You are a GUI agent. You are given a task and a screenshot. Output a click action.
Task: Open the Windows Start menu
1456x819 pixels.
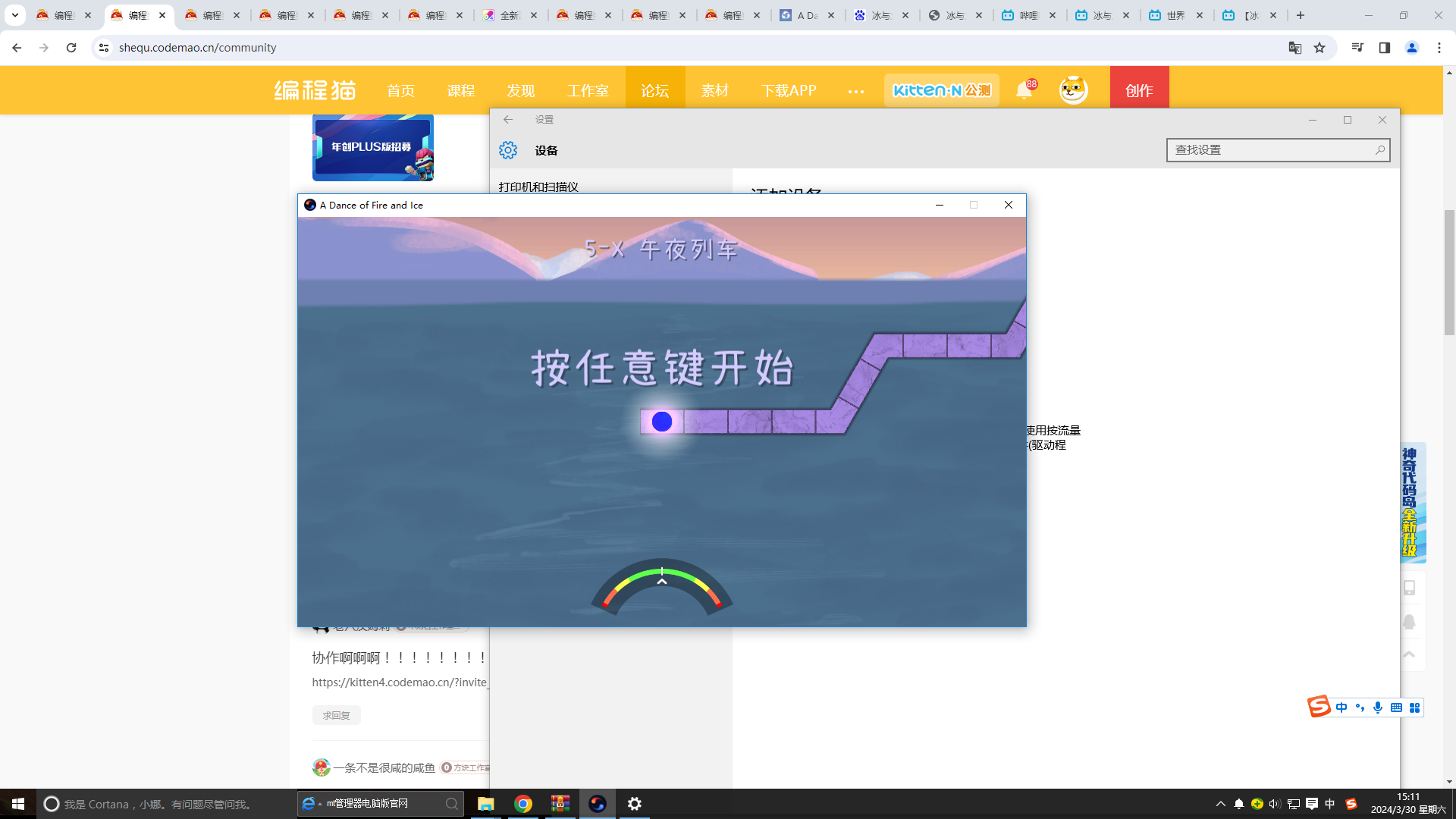(18, 804)
